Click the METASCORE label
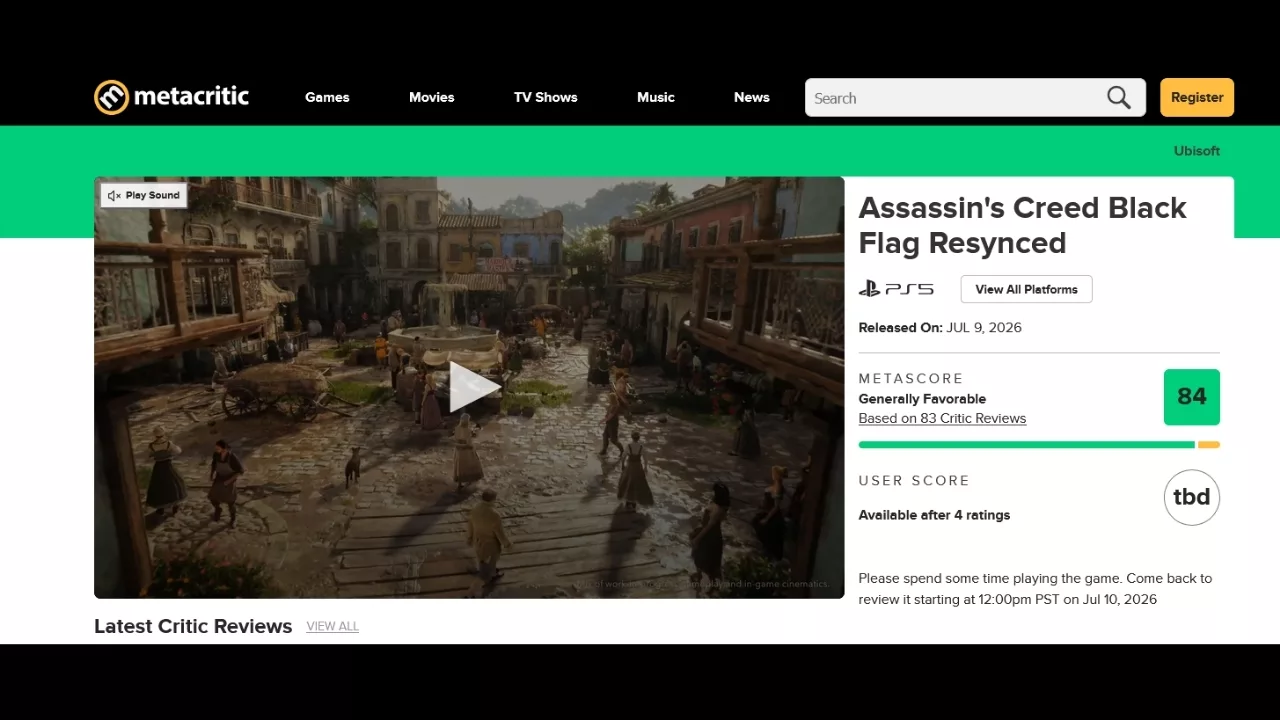Screen dimensions: 1280x720 tap(911, 378)
